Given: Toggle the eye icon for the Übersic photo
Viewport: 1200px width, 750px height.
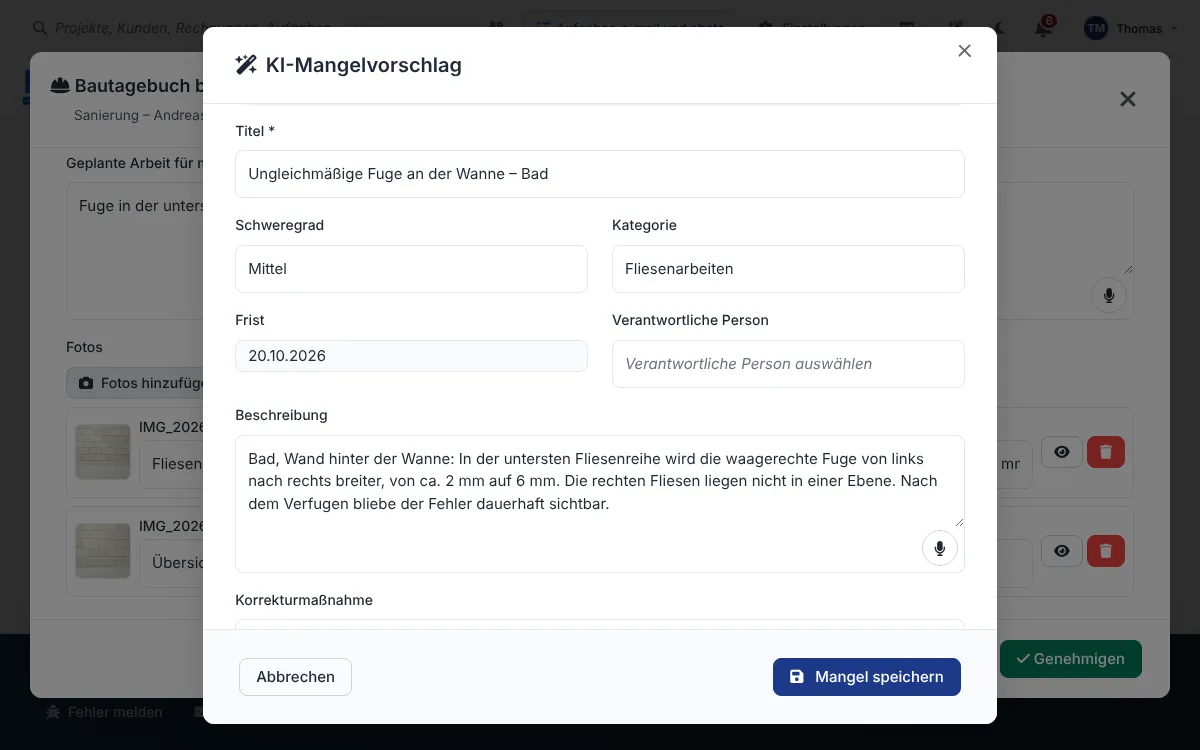Looking at the screenshot, I should click(x=1062, y=551).
